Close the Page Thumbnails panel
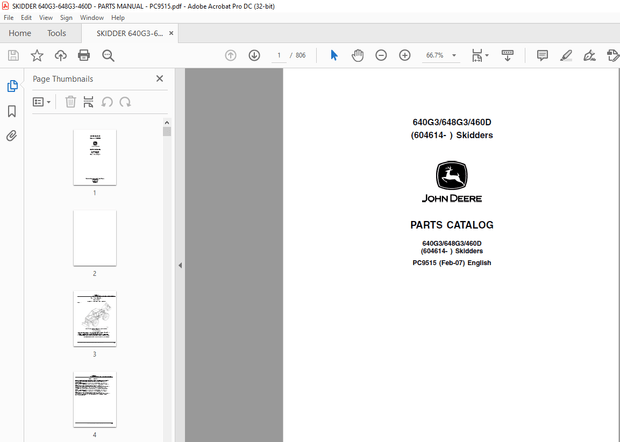Viewport: 620px width, 442px height. (159, 79)
